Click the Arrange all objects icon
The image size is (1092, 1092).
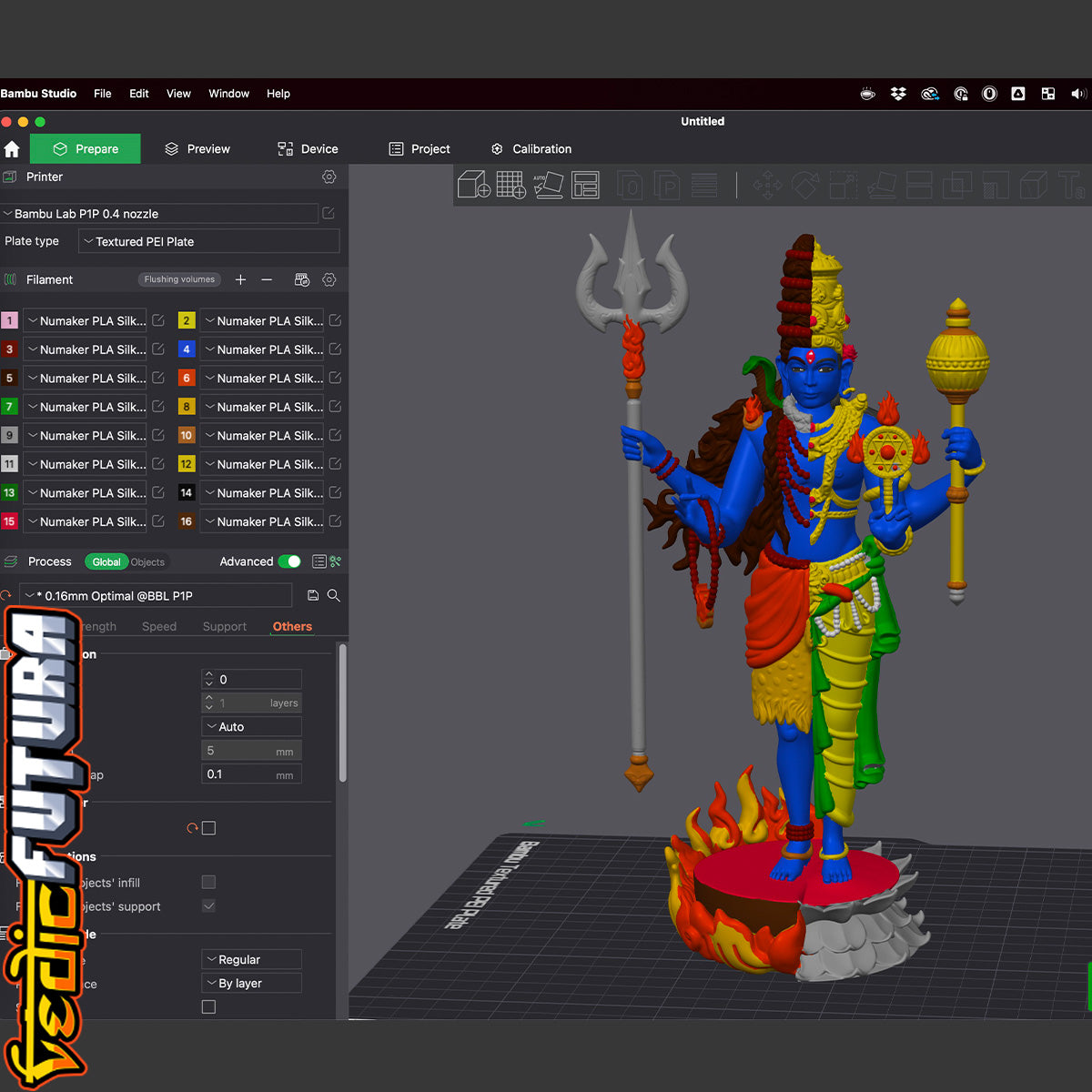click(585, 185)
